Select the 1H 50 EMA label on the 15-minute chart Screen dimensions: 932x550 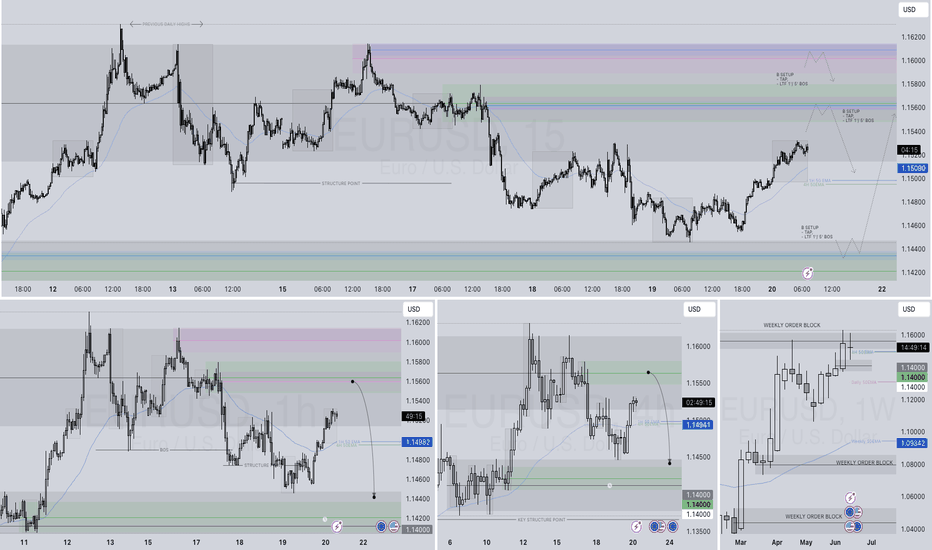(x=820, y=180)
